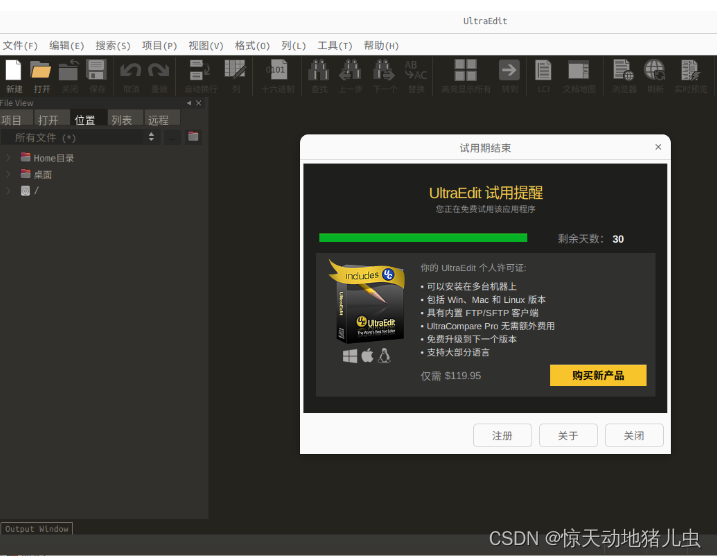Click the Close file (关闭) toolbar icon
The image size is (717, 558).
pyautogui.click(x=69, y=71)
